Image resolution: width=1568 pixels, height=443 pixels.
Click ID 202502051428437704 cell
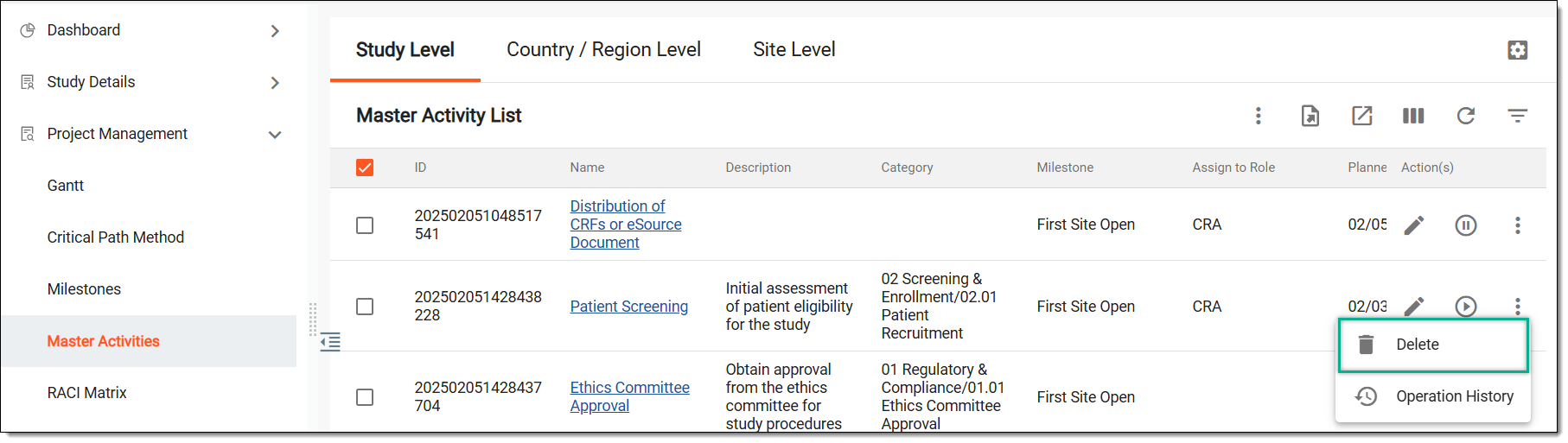coord(478,396)
